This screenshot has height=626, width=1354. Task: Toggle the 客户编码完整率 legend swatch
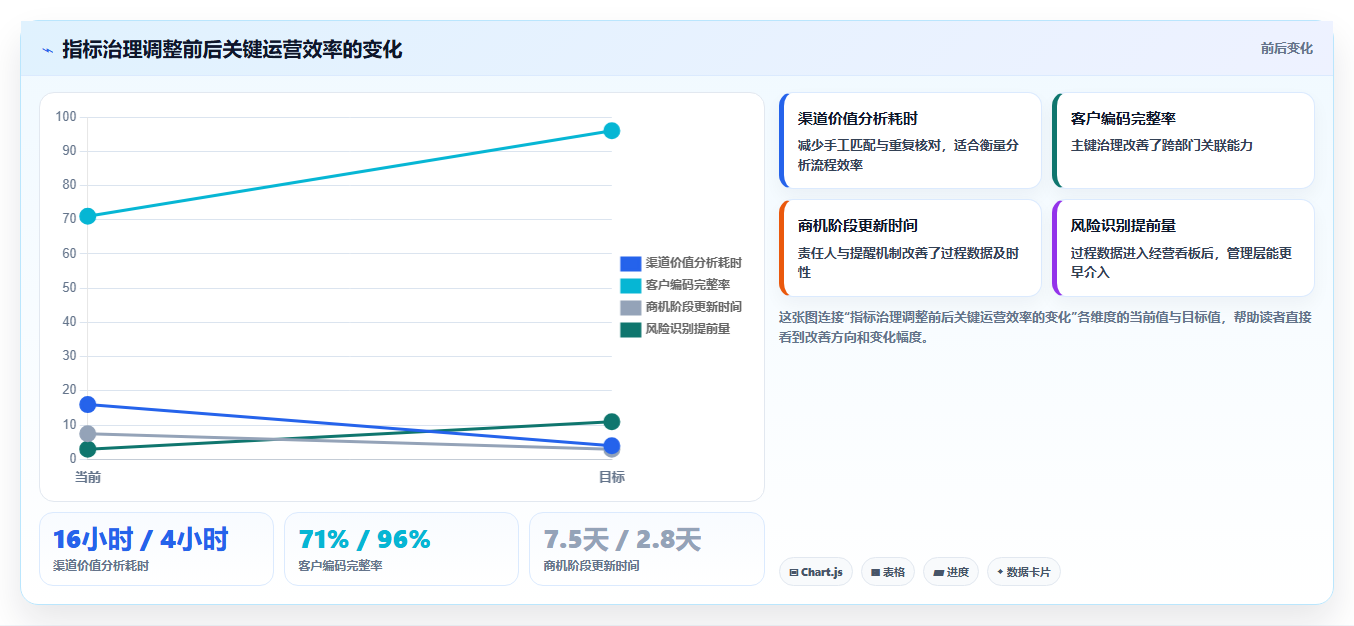click(x=630, y=285)
